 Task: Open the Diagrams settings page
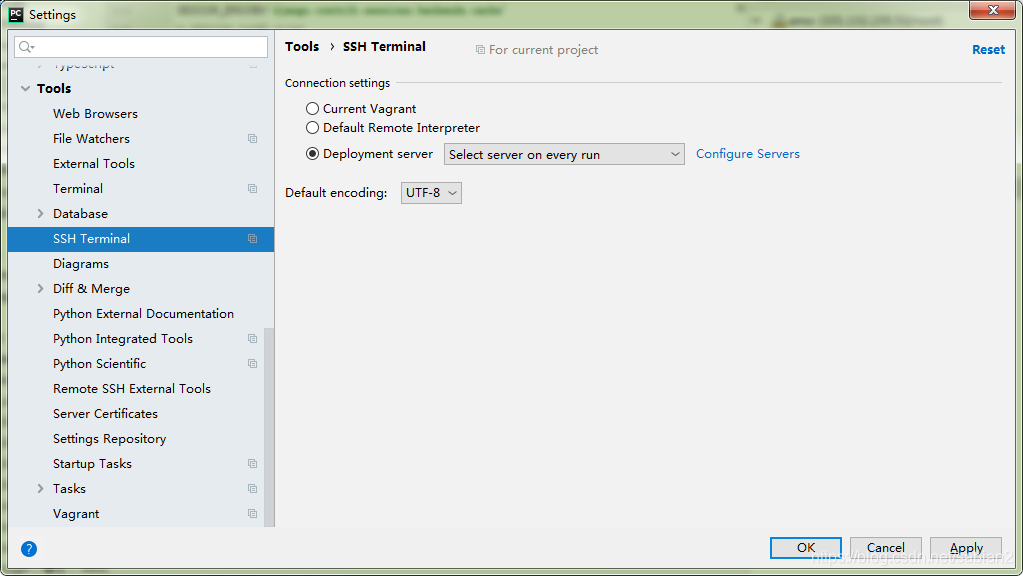(x=81, y=264)
